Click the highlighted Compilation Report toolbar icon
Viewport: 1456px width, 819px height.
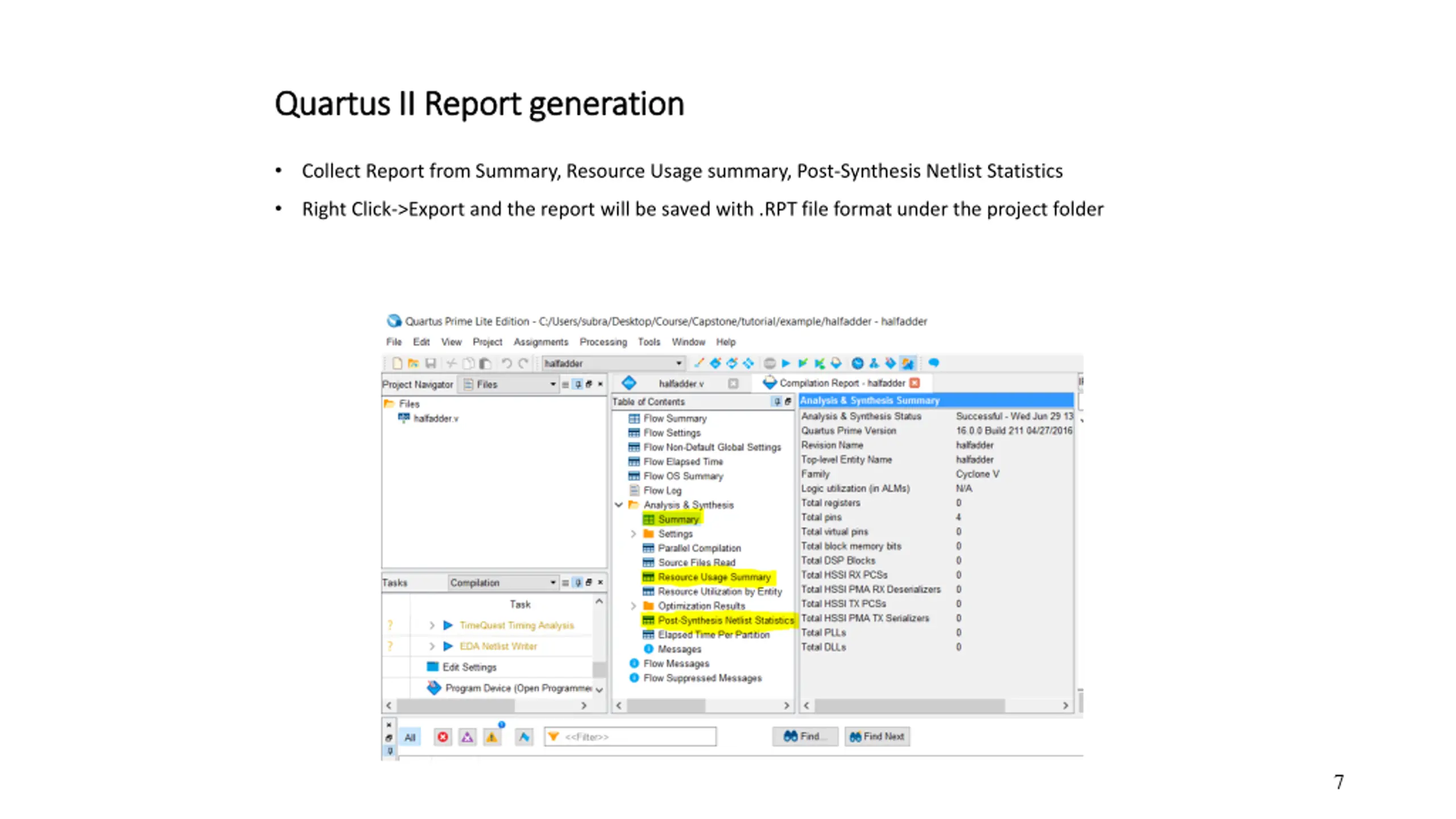[908, 363]
